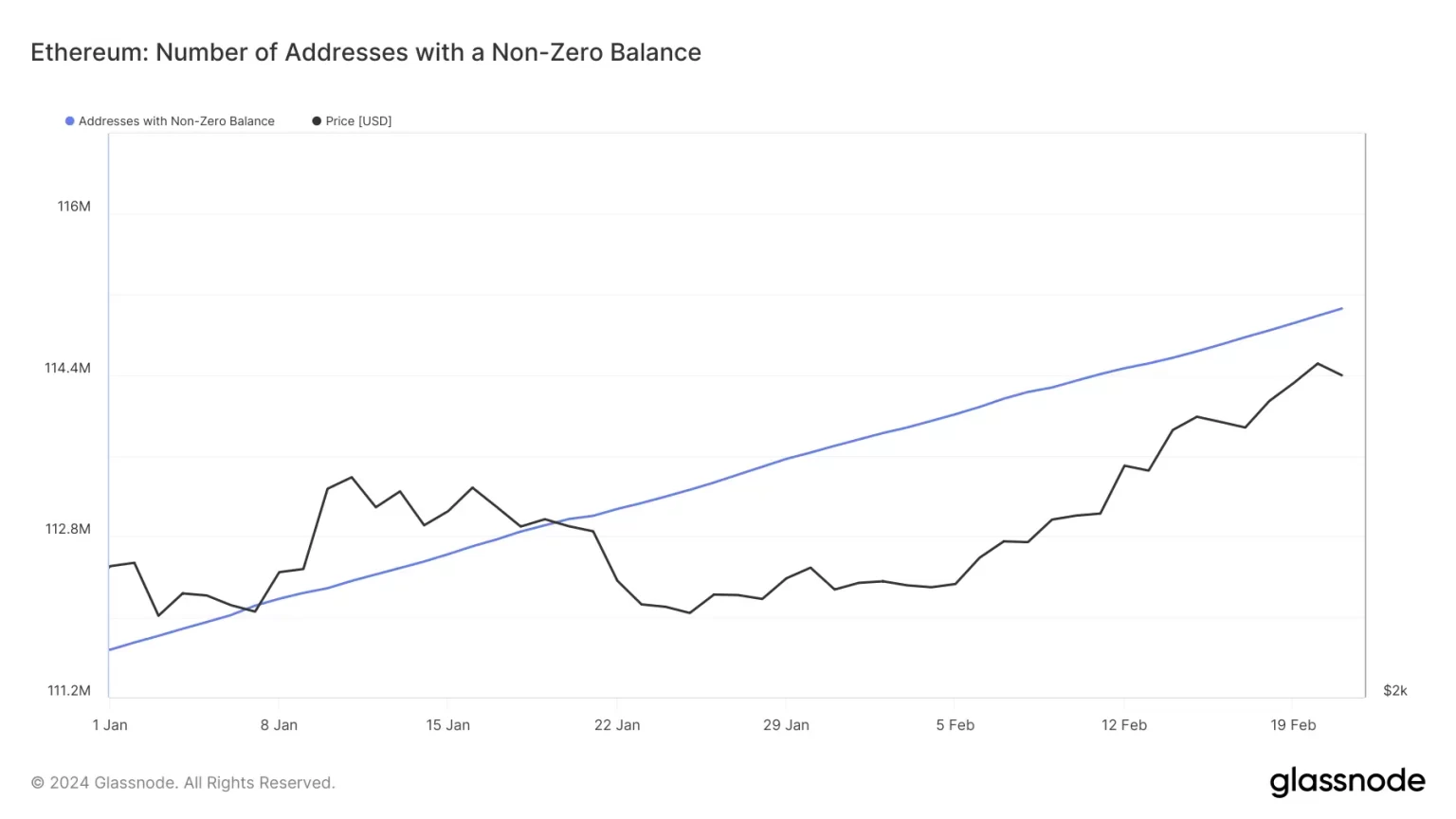Click the blue legend dot for Addresses
This screenshot has height=819, width=1456.
tap(69, 121)
